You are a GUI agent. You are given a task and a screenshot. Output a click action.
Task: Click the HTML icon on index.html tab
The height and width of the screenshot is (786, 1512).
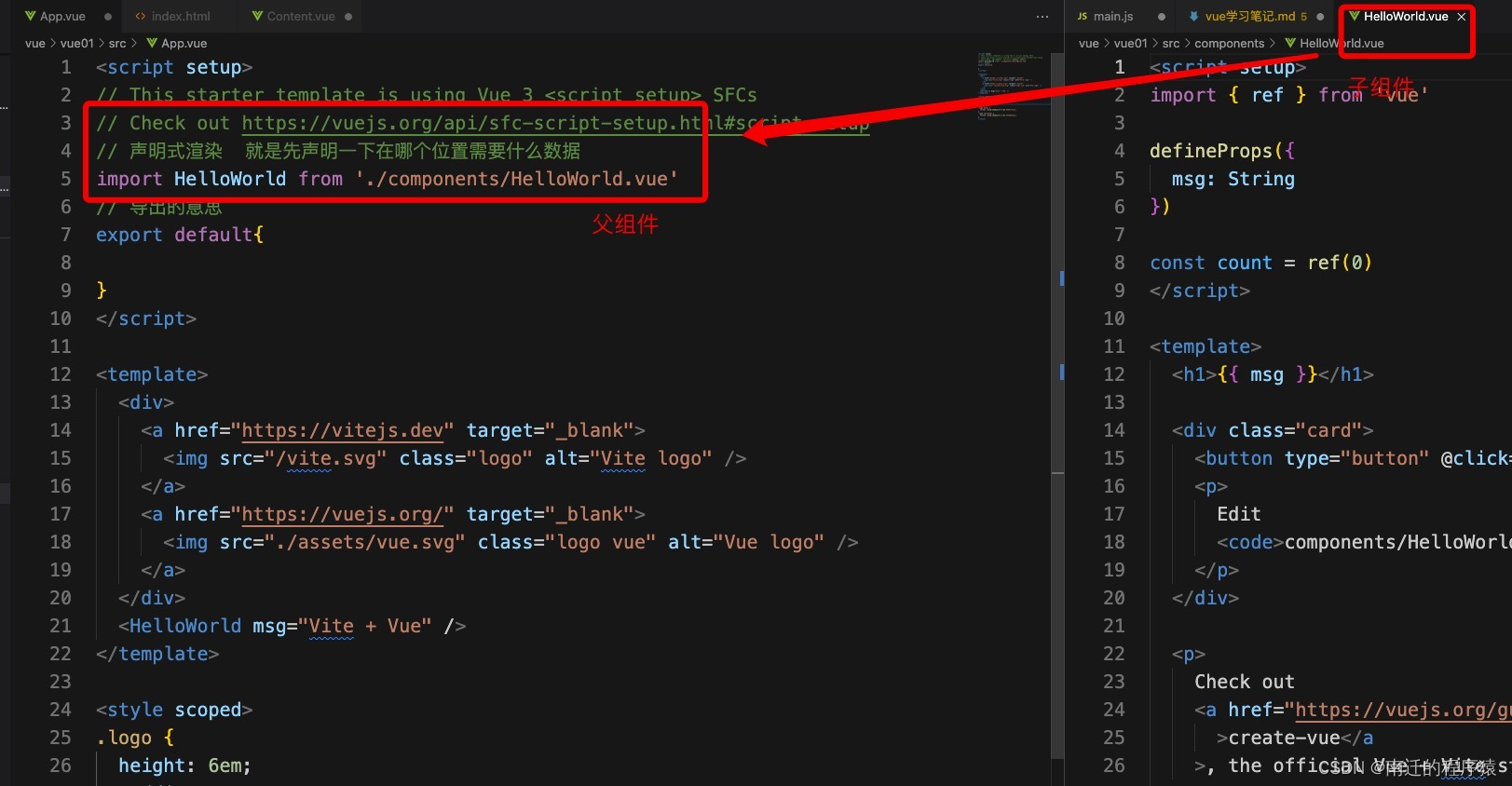pos(141,17)
